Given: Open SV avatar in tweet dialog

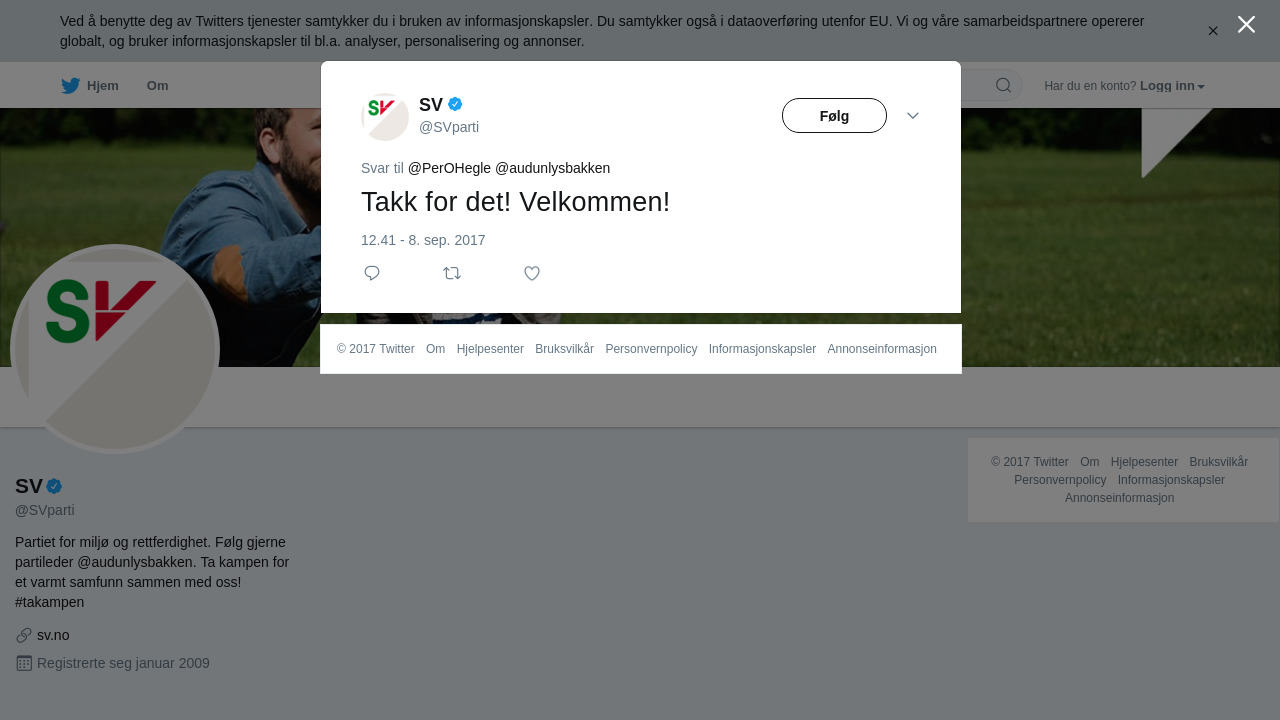Looking at the screenshot, I should click(385, 117).
